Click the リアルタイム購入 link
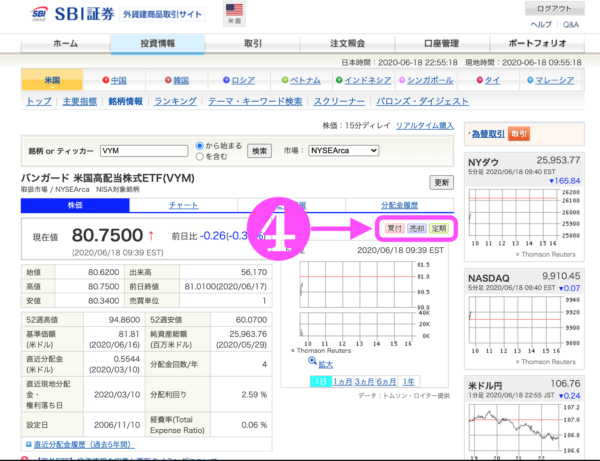Screen dimensions: 600x461 (425, 125)
